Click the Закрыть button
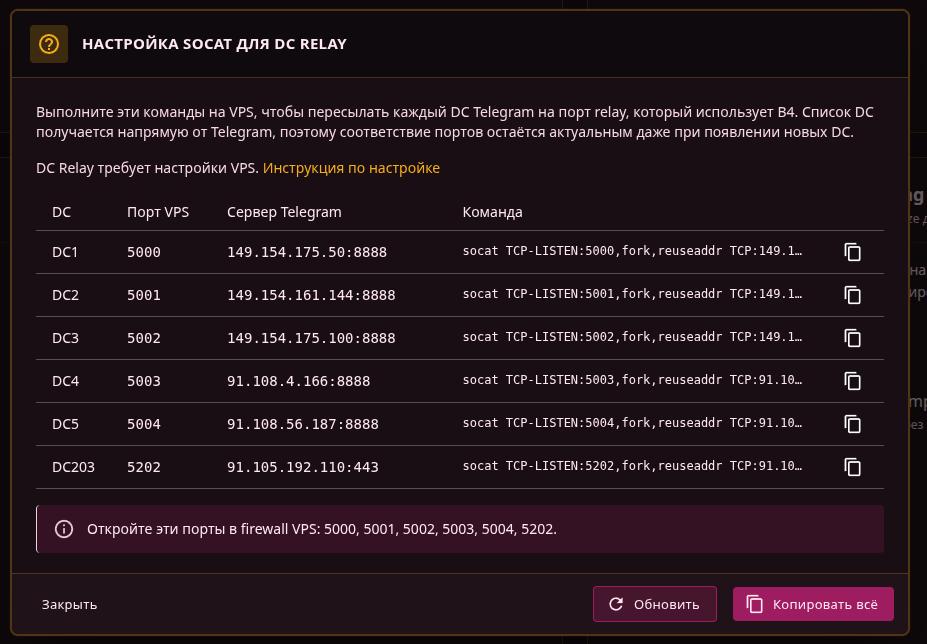Image resolution: width=927 pixels, height=644 pixels. 69,604
